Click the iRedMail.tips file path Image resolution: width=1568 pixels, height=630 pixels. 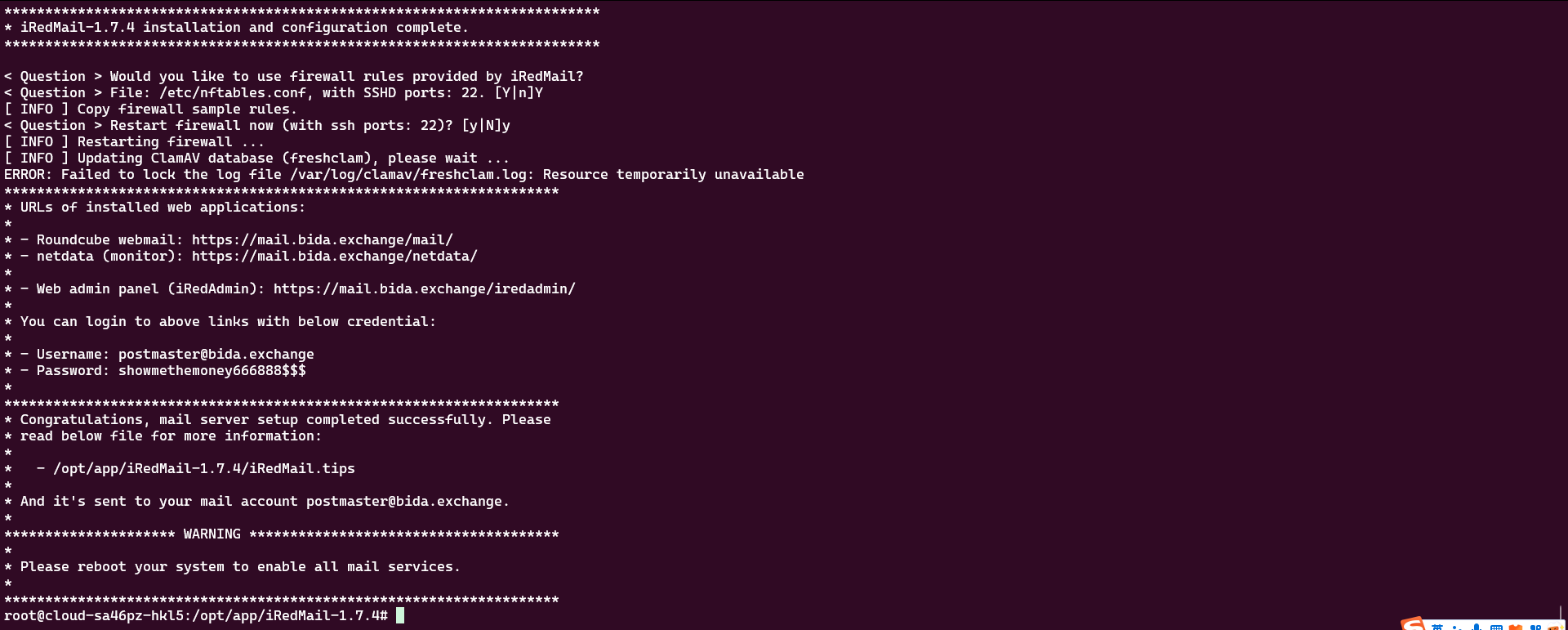click(203, 469)
